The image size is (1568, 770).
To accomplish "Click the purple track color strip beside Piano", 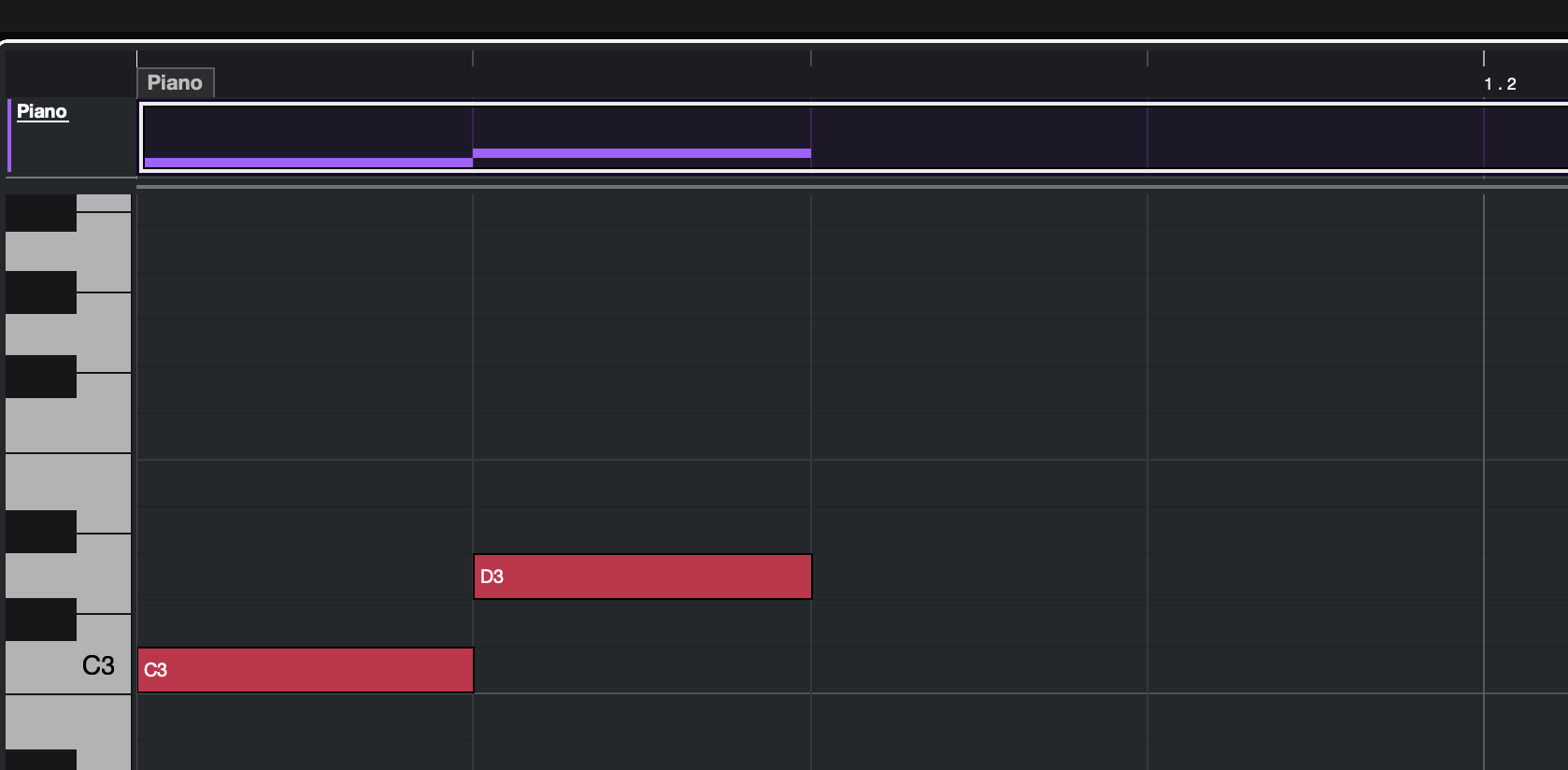I will [x=9, y=135].
